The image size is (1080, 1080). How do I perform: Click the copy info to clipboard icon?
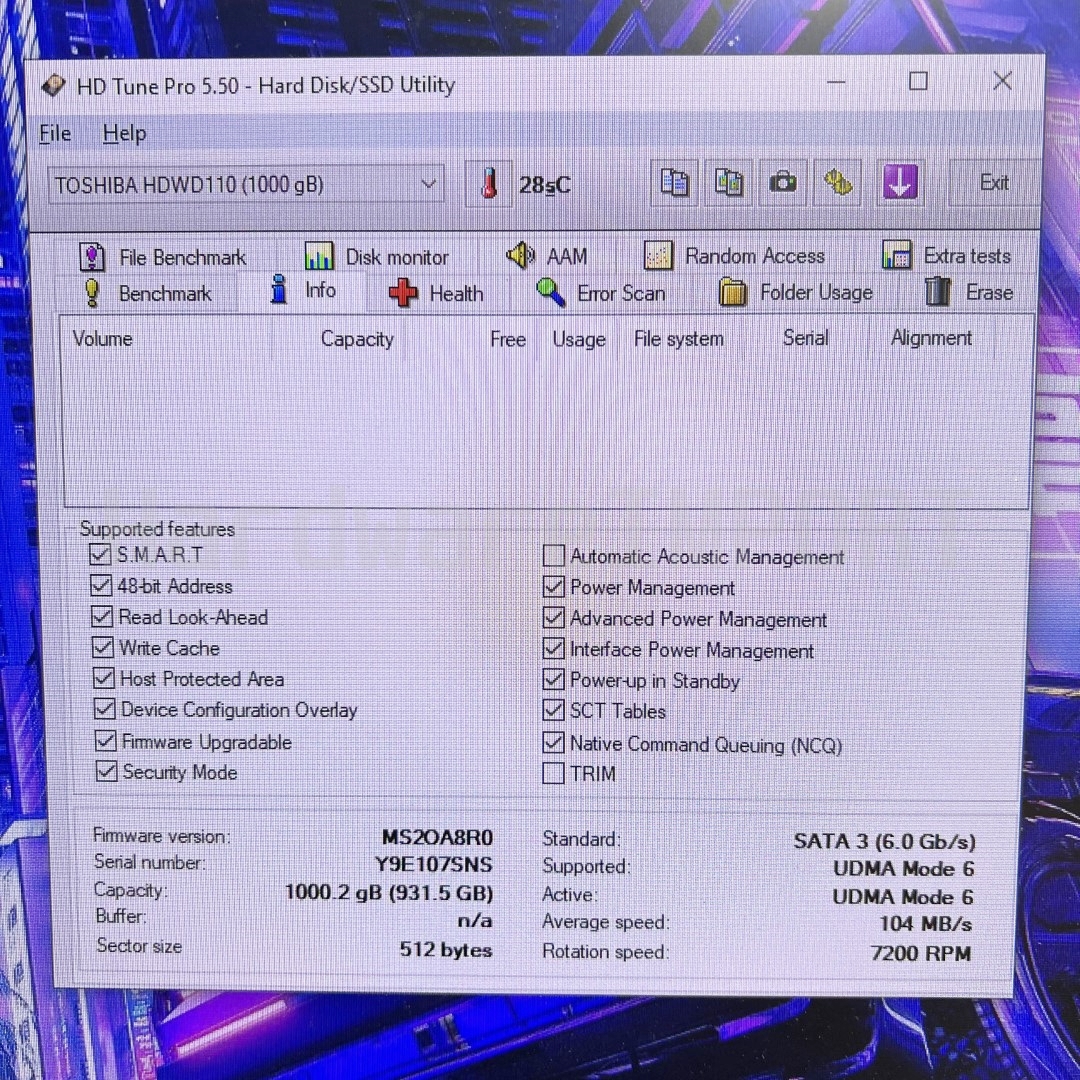tap(675, 183)
